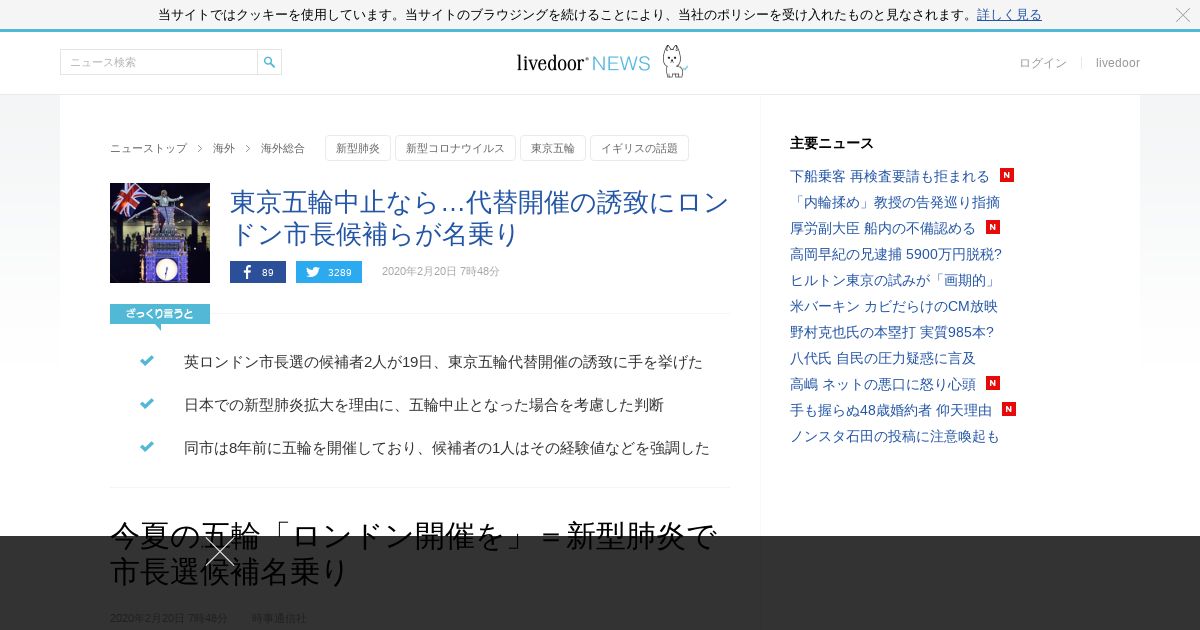Share article on Facebook (89)
Screen dimensions: 1200x630
point(258,272)
